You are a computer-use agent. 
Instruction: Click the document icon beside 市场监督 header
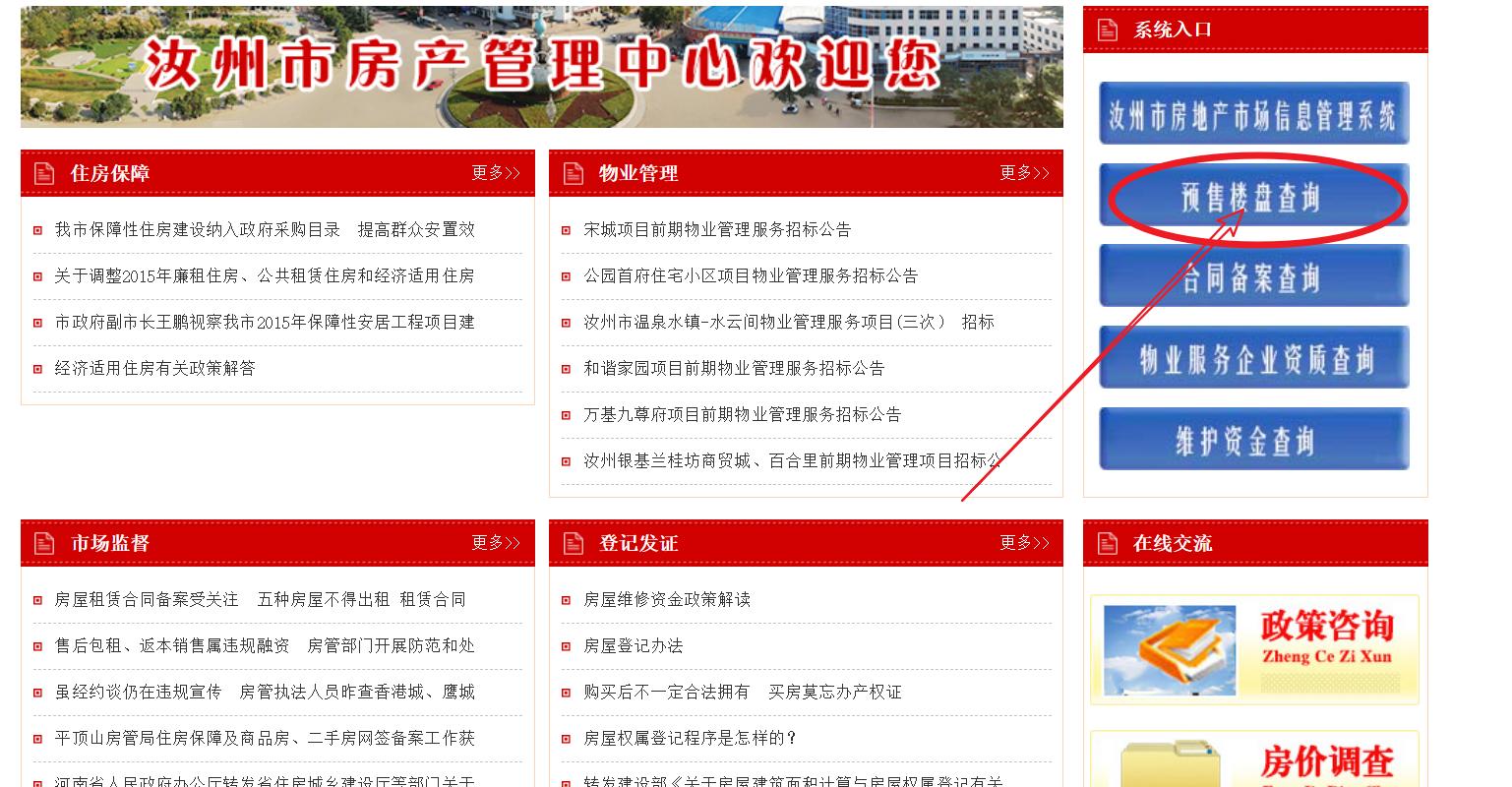[x=43, y=542]
